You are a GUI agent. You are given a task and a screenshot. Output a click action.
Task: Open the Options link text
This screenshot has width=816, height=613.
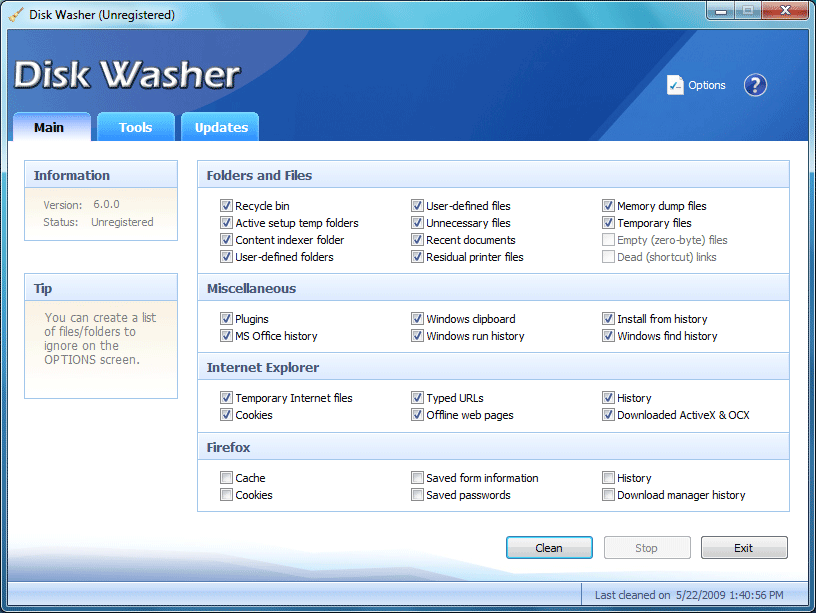pyautogui.click(x=707, y=85)
